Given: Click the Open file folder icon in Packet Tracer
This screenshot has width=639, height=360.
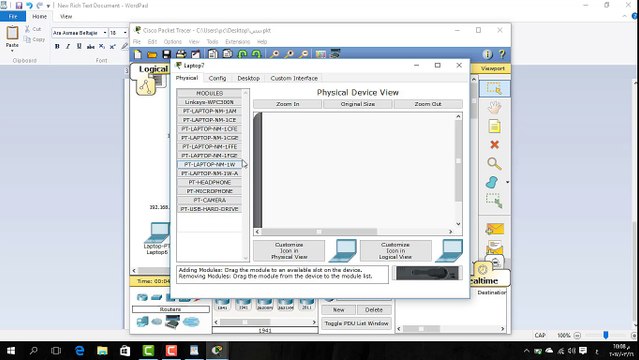Looking at the screenshot, I should click(x=152, y=54).
